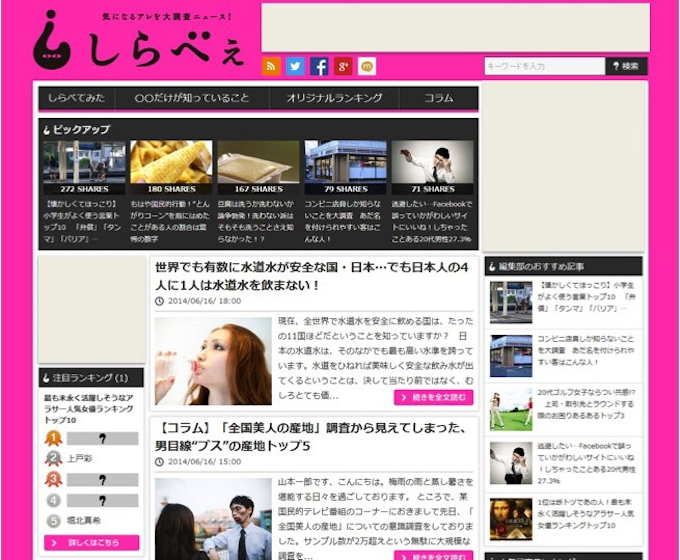Click the Twitter bird icon
Screen dimensions: 680x560
(x=295, y=66)
